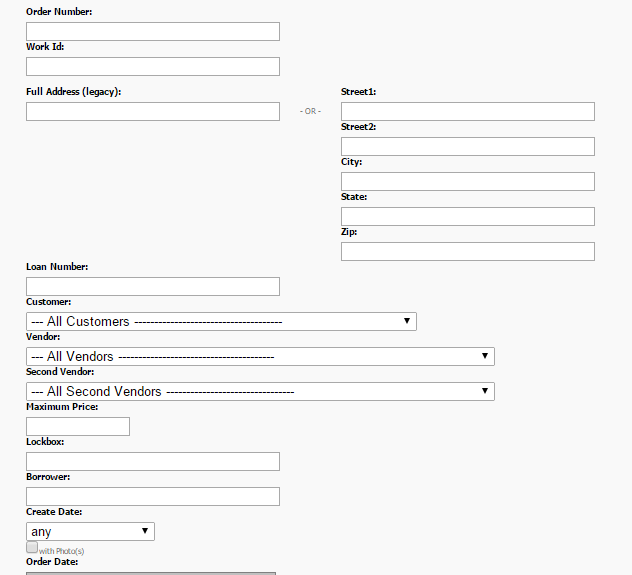Click the 'Second Vendor:' label text
This screenshot has height=575, width=632.
(x=60, y=372)
